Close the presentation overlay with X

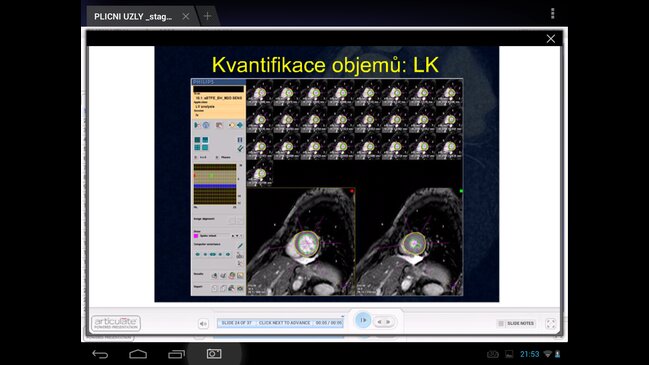pyautogui.click(x=550, y=38)
